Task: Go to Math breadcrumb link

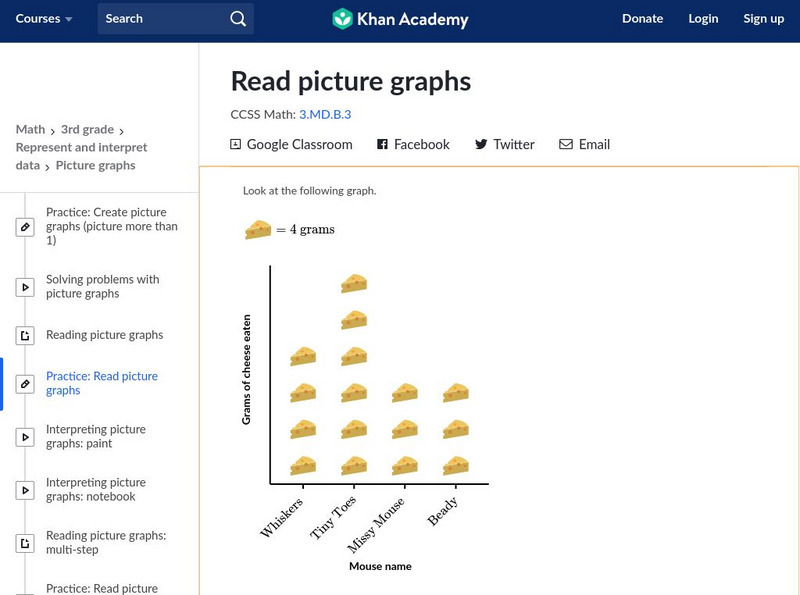Action: pyautogui.click(x=30, y=129)
